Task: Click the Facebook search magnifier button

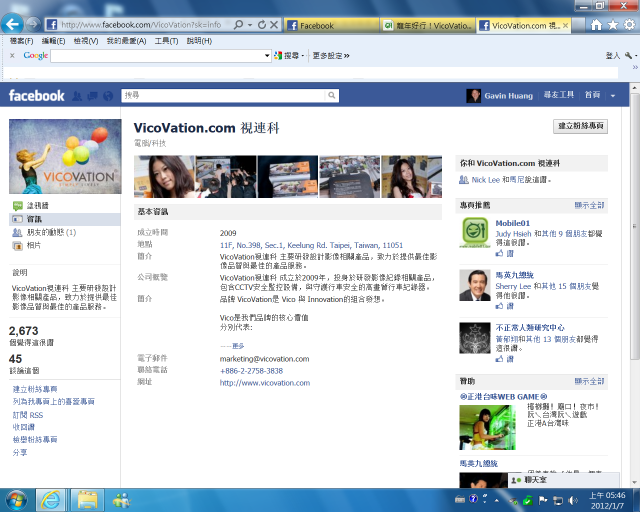Action: coord(332,95)
